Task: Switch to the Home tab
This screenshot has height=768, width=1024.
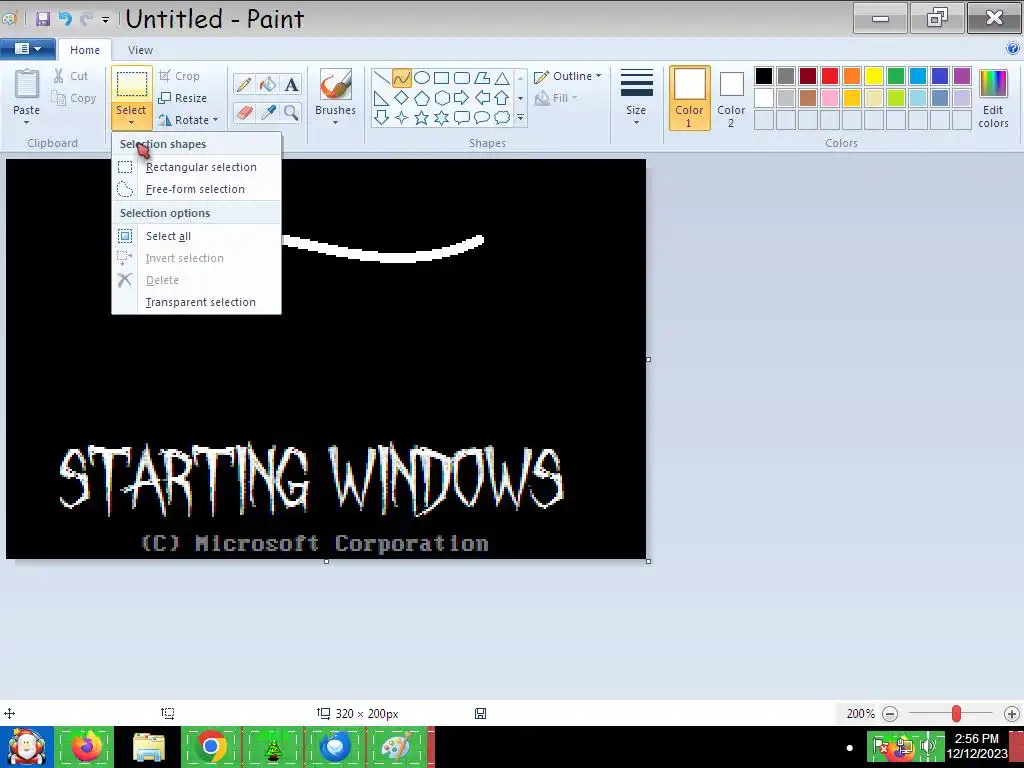Action: [85, 50]
